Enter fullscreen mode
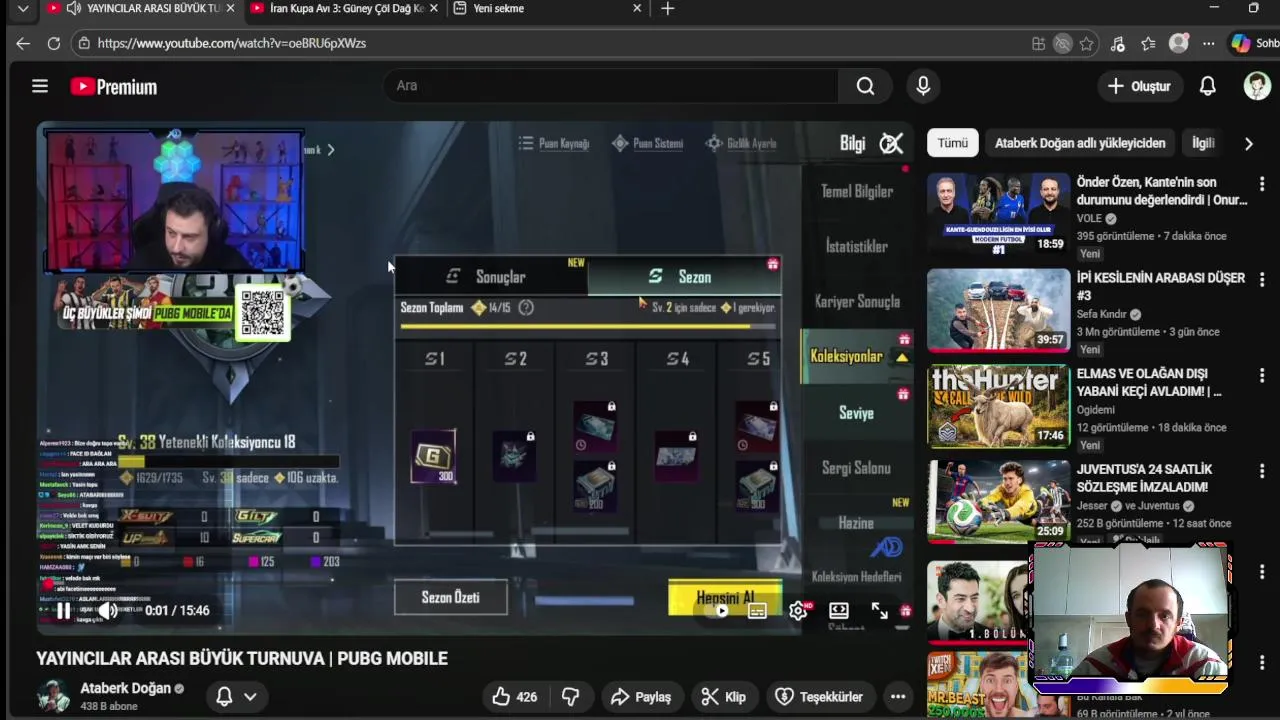1280x720 pixels. coord(879,610)
